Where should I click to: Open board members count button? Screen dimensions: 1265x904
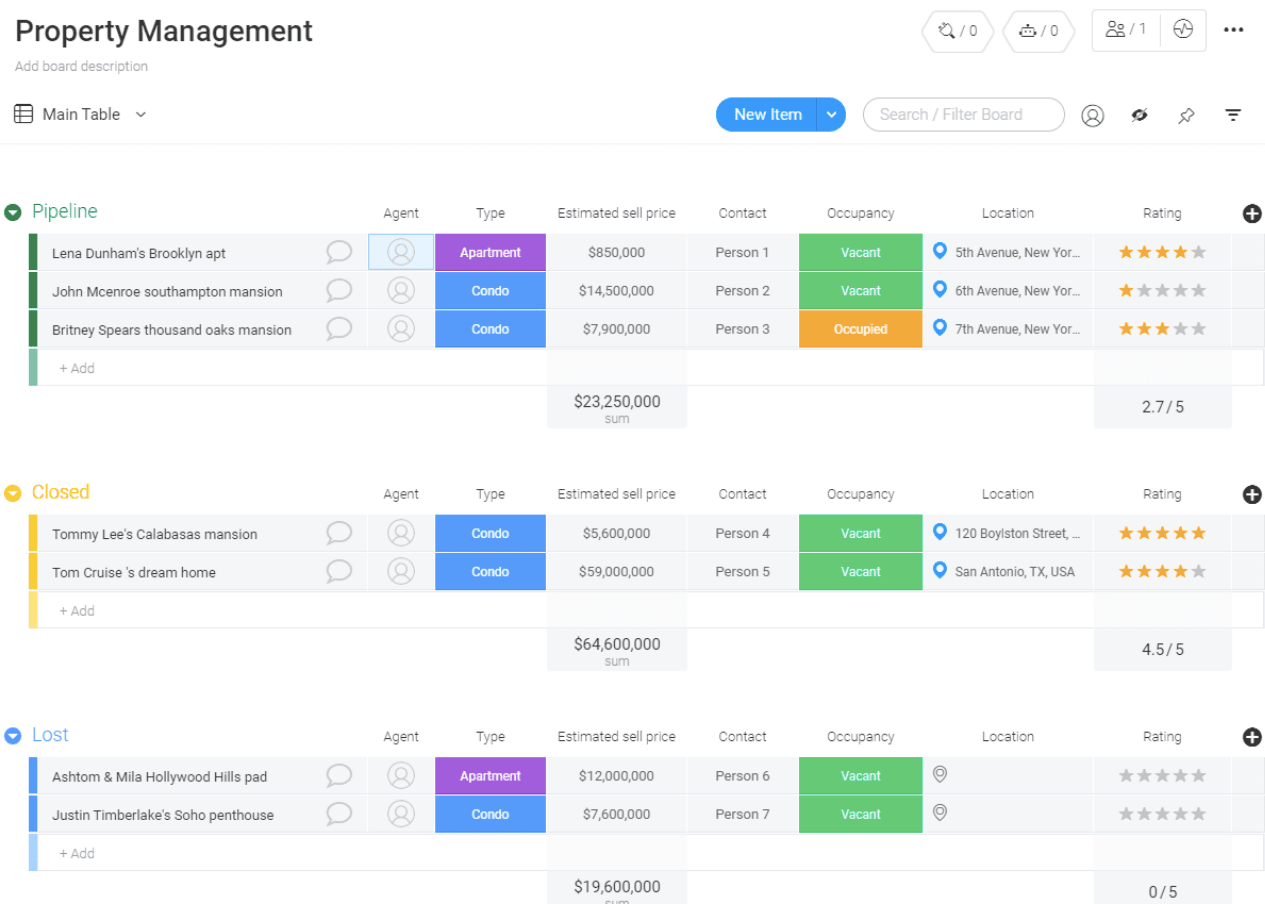click(1126, 30)
